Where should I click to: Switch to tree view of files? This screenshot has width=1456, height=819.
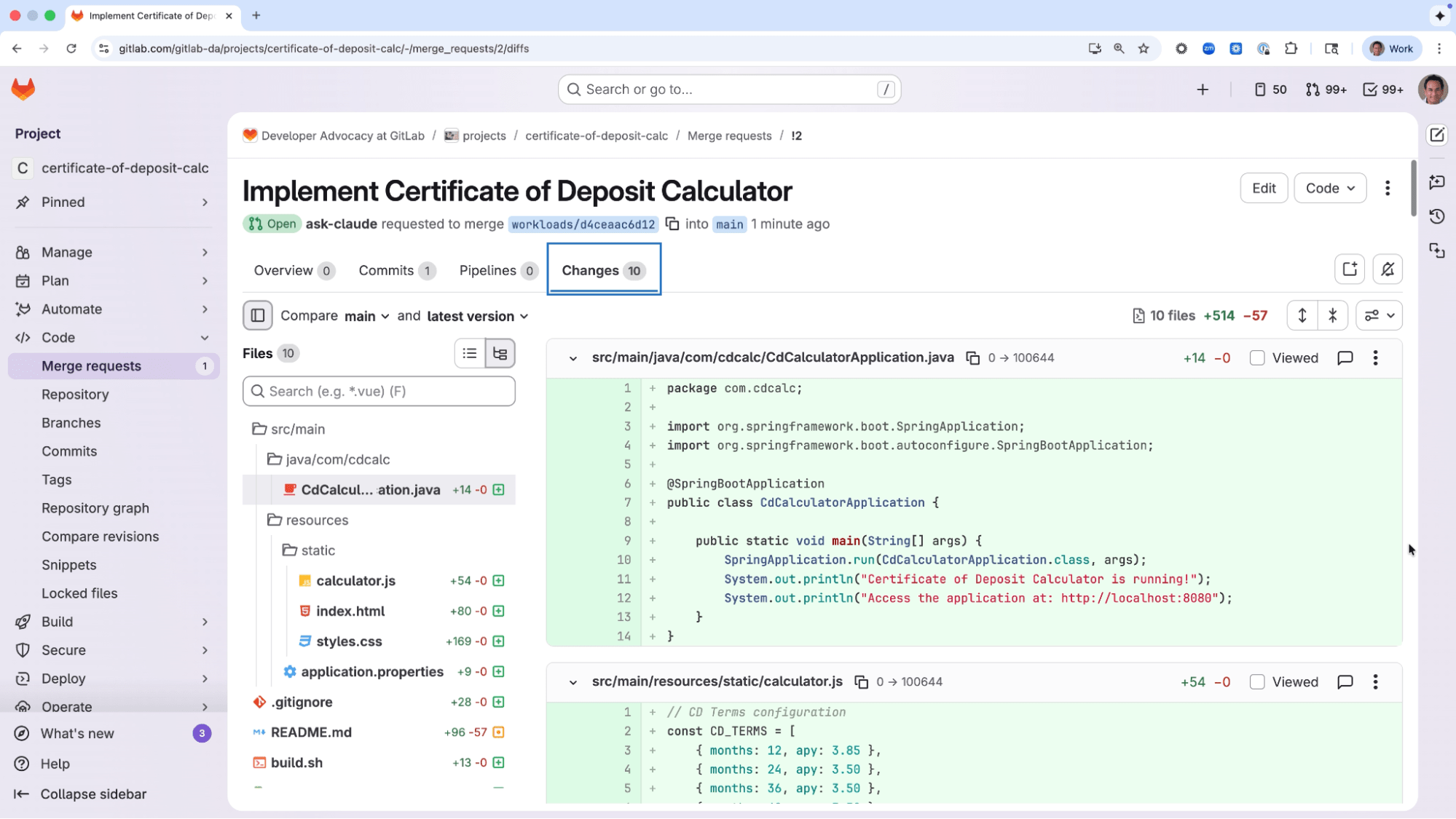[500, 354]
